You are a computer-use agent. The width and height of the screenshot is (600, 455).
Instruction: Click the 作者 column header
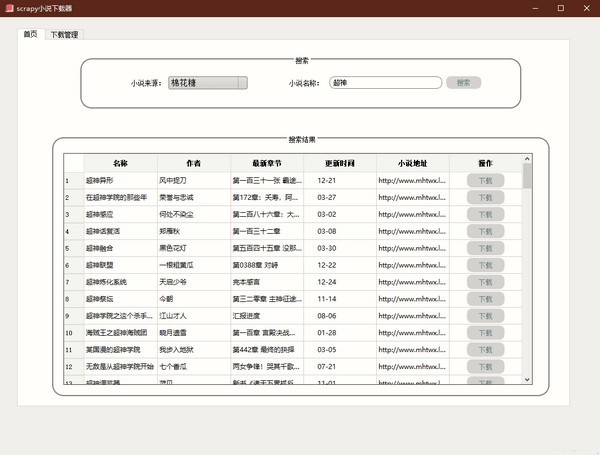pos(194,163)
